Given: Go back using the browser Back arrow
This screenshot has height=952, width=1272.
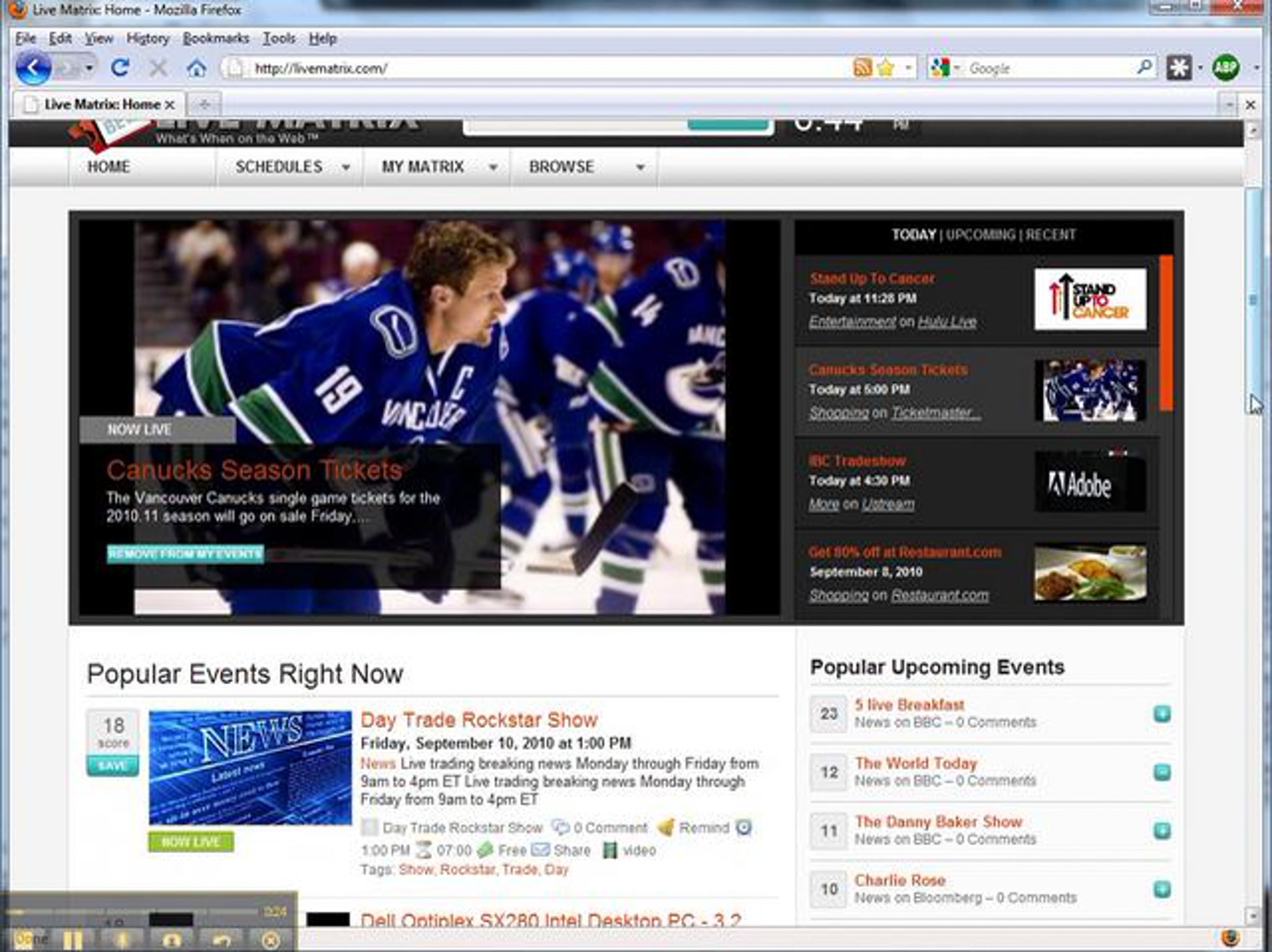Looking at the screenshot, I should pyautogui.click(x=33, y=68).
